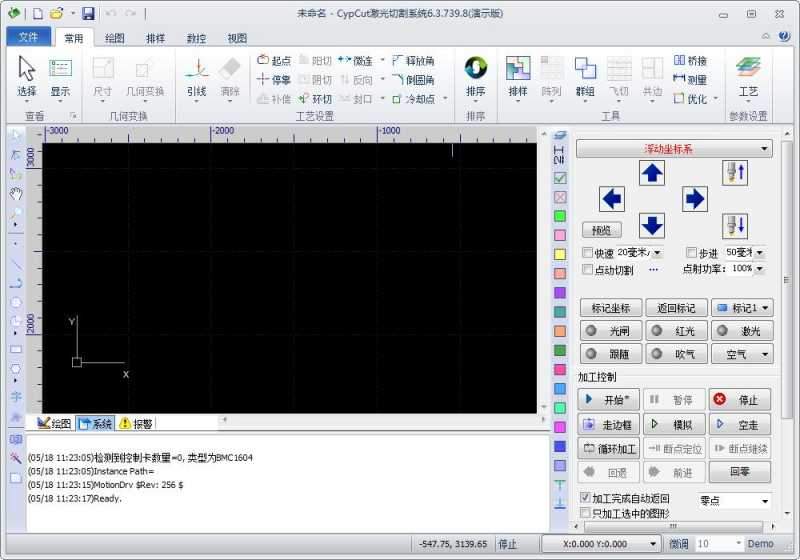Jog the head with the left arrow

pyautogui.click(x=611, y=199)
